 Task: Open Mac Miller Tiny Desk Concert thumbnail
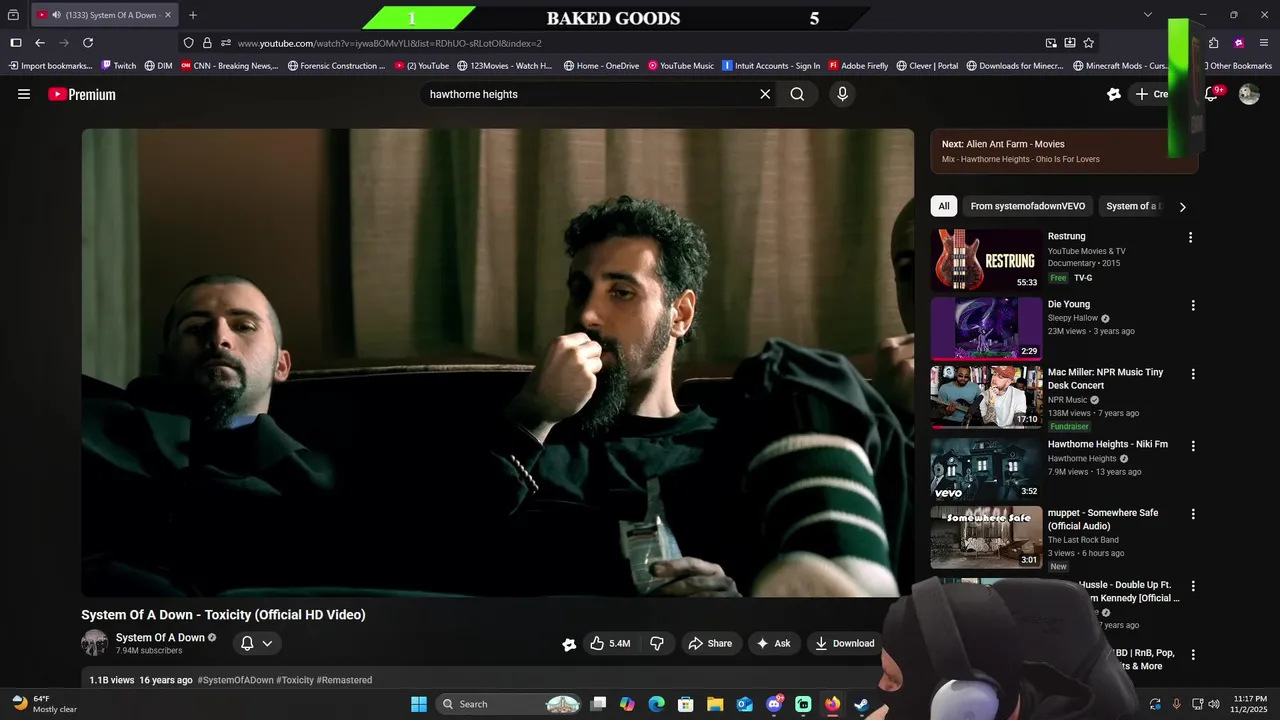click(987, 397)
